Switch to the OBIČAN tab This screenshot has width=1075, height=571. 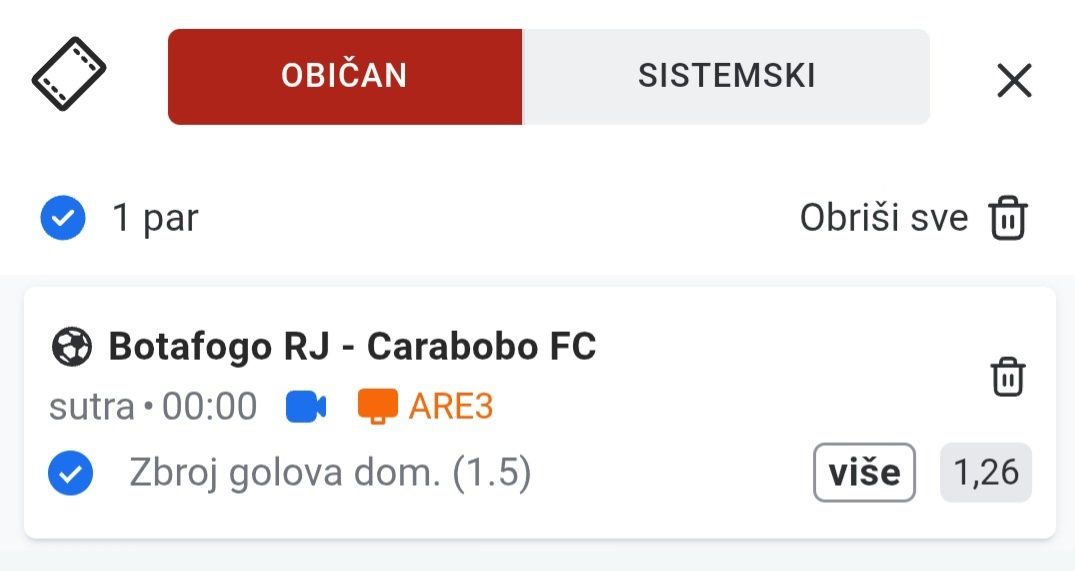pos(345,77)
